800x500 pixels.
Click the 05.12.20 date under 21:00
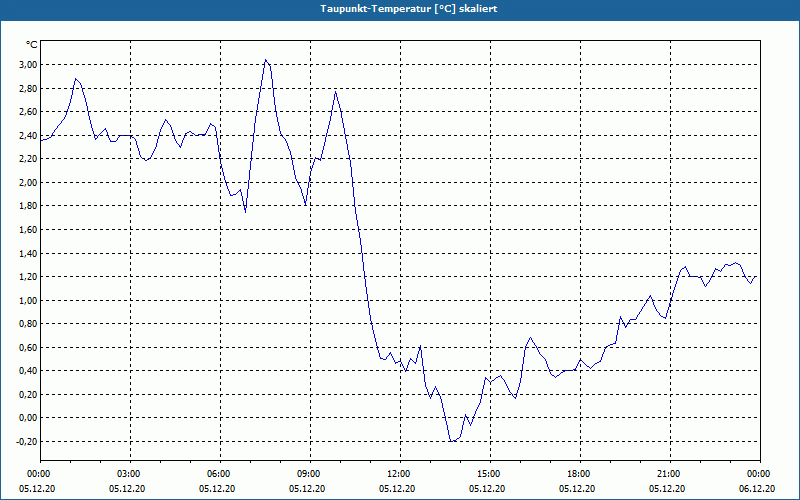(x=667, y=489)
